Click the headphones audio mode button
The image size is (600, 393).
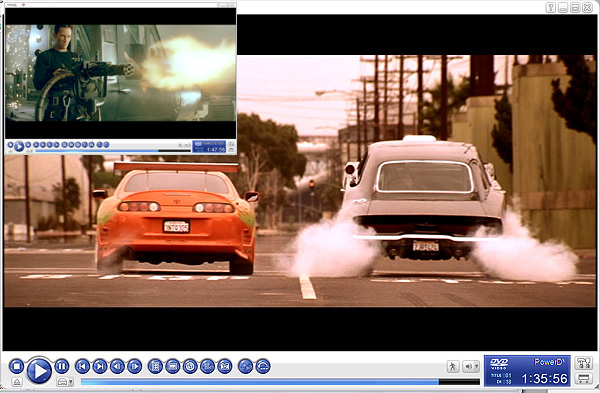pos(263,367)
